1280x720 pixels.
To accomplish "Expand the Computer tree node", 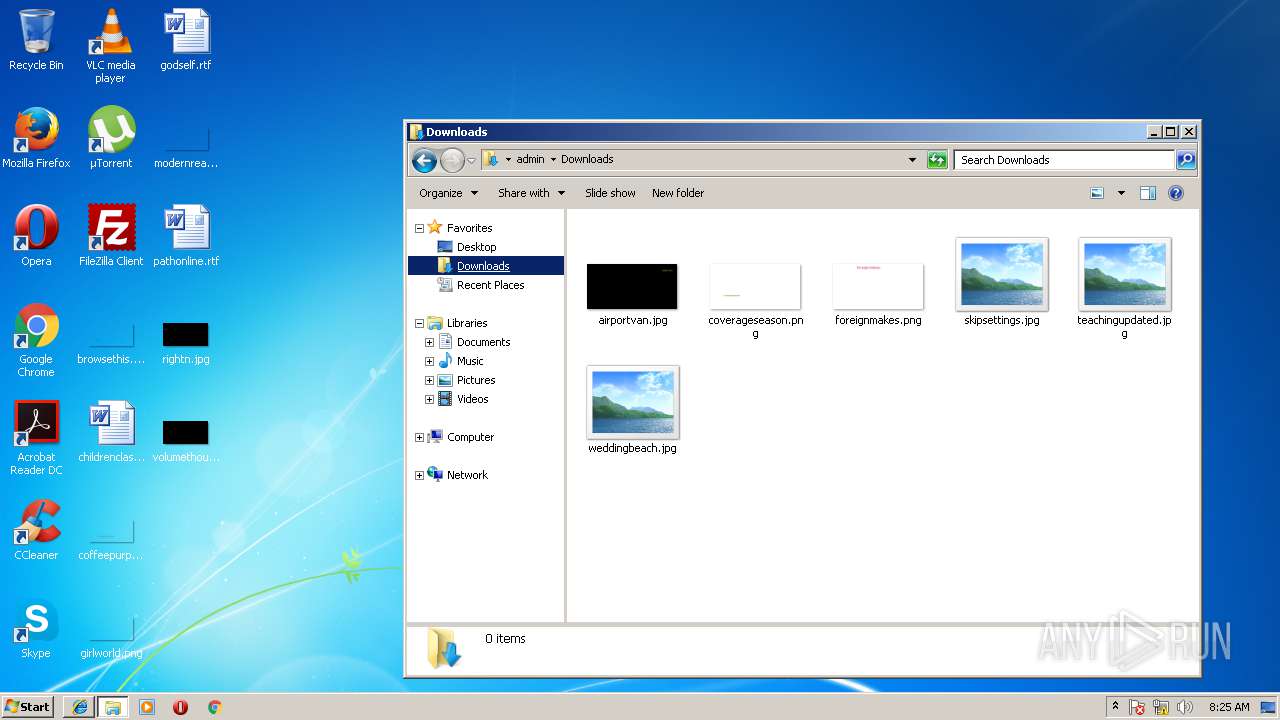I will click(419, 437).
